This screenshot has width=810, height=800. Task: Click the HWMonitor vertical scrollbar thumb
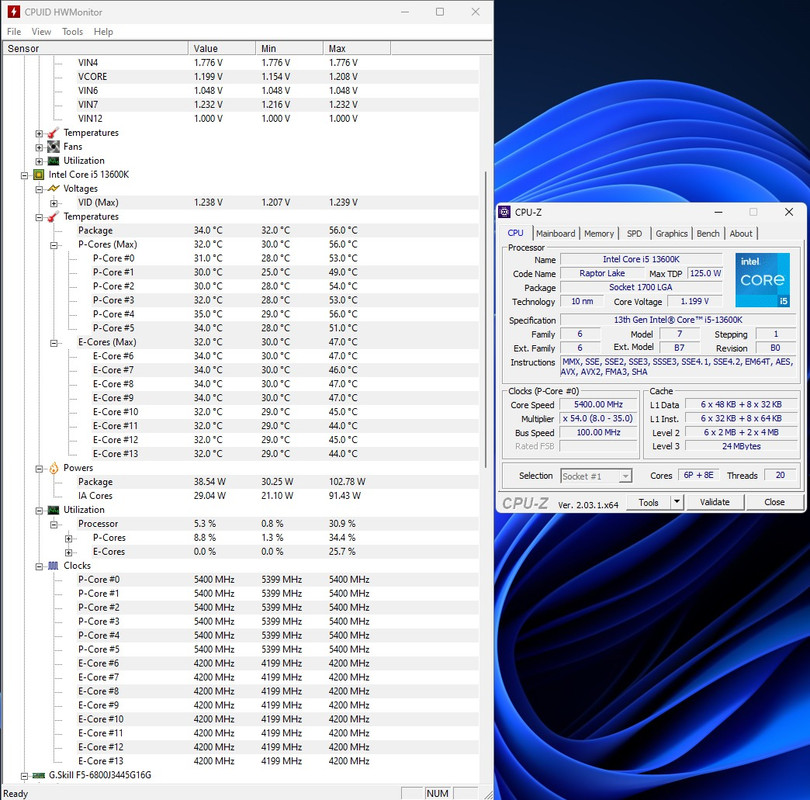pos(486,320)
